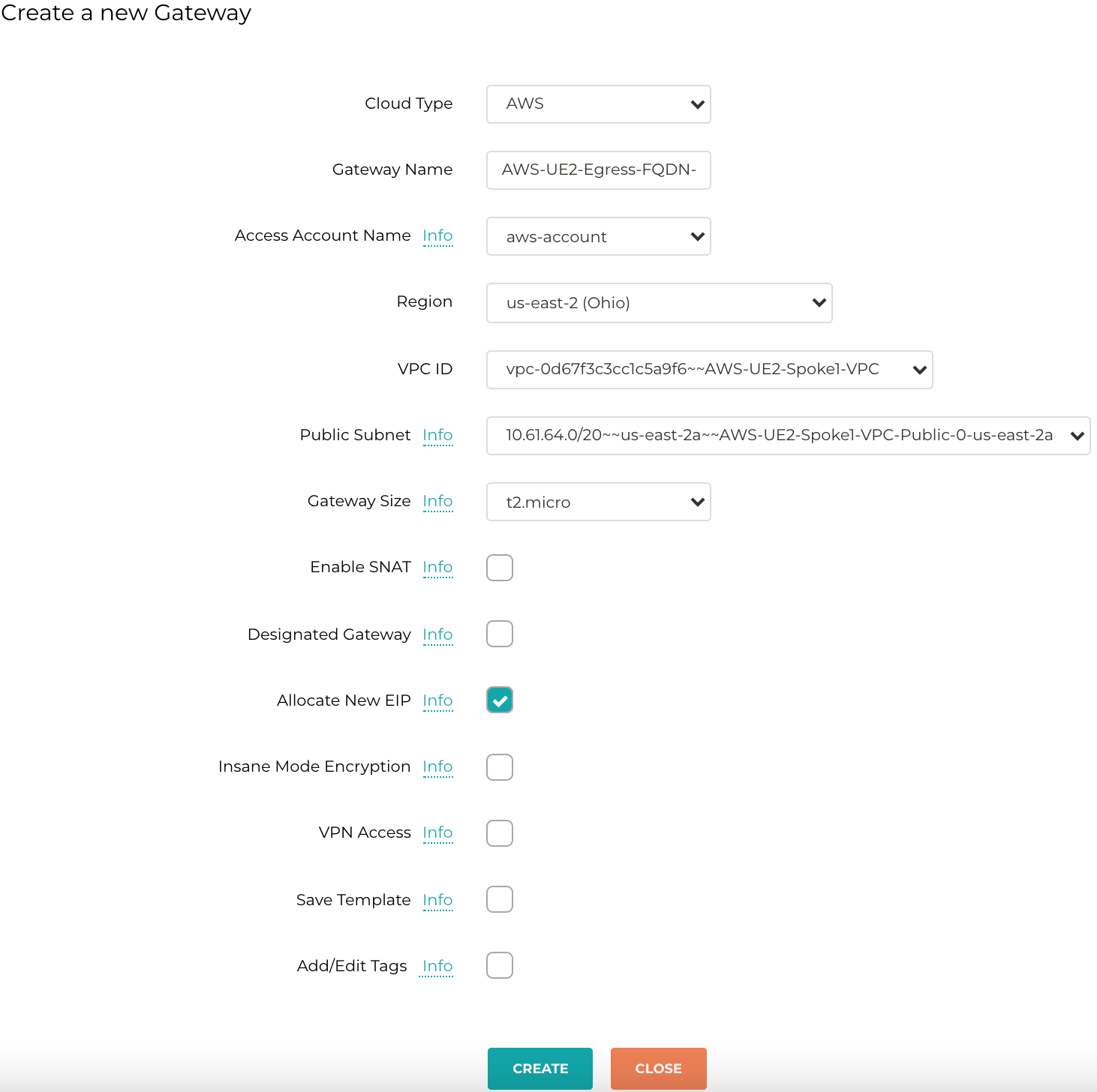Open Info link for Access Account Name

click(x=437, y=235)
